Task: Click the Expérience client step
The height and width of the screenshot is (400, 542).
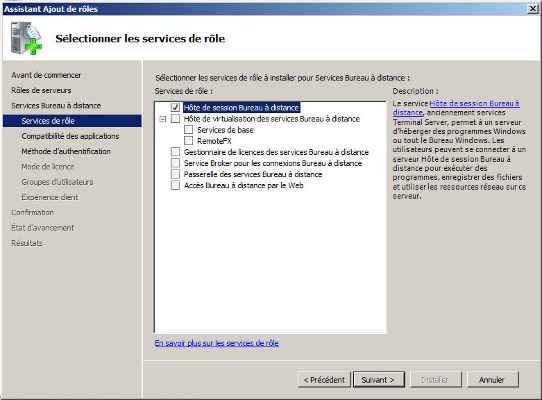Action: pyautogui.click(x=50, y=197)
